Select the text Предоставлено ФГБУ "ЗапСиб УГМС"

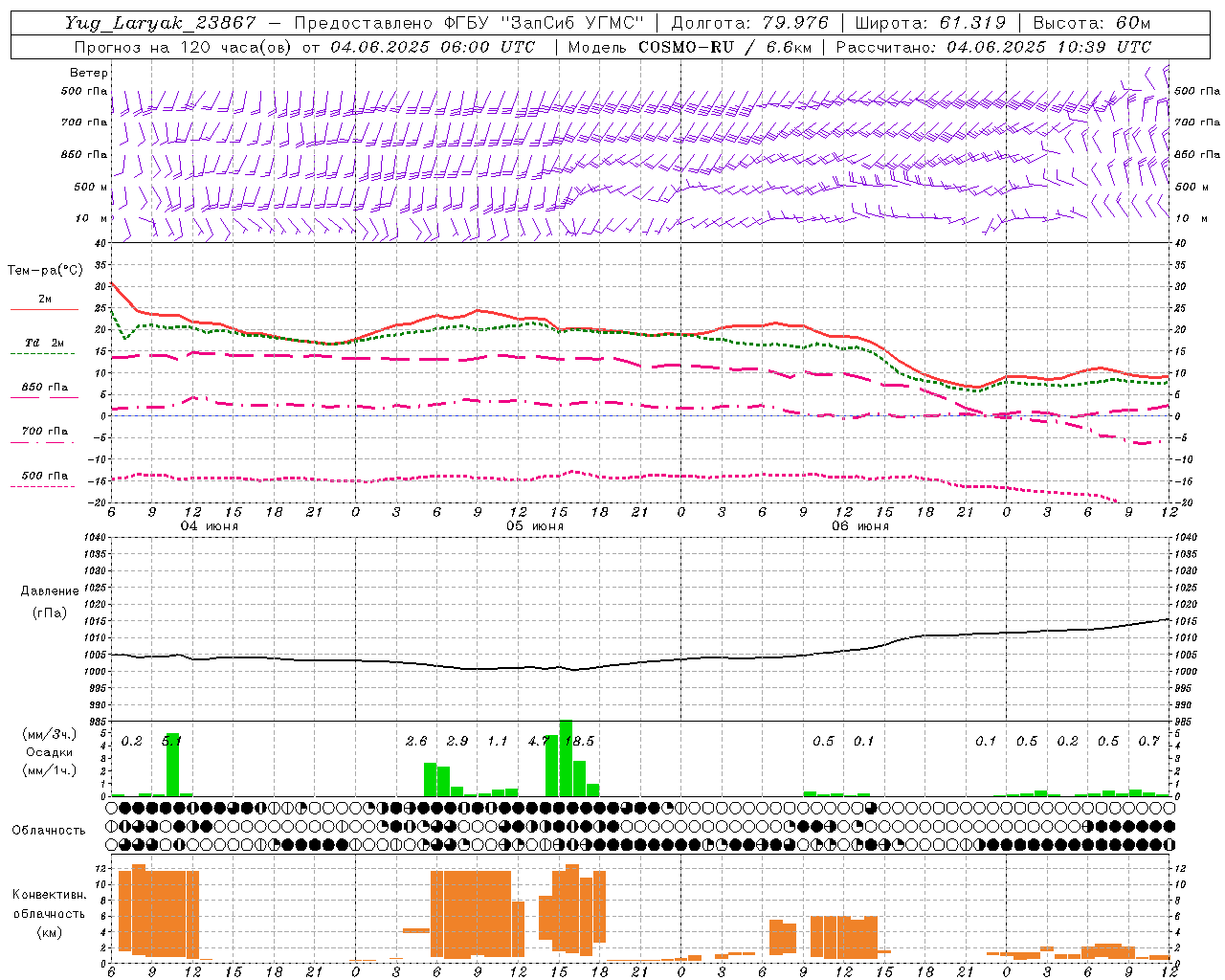[470, 23]
